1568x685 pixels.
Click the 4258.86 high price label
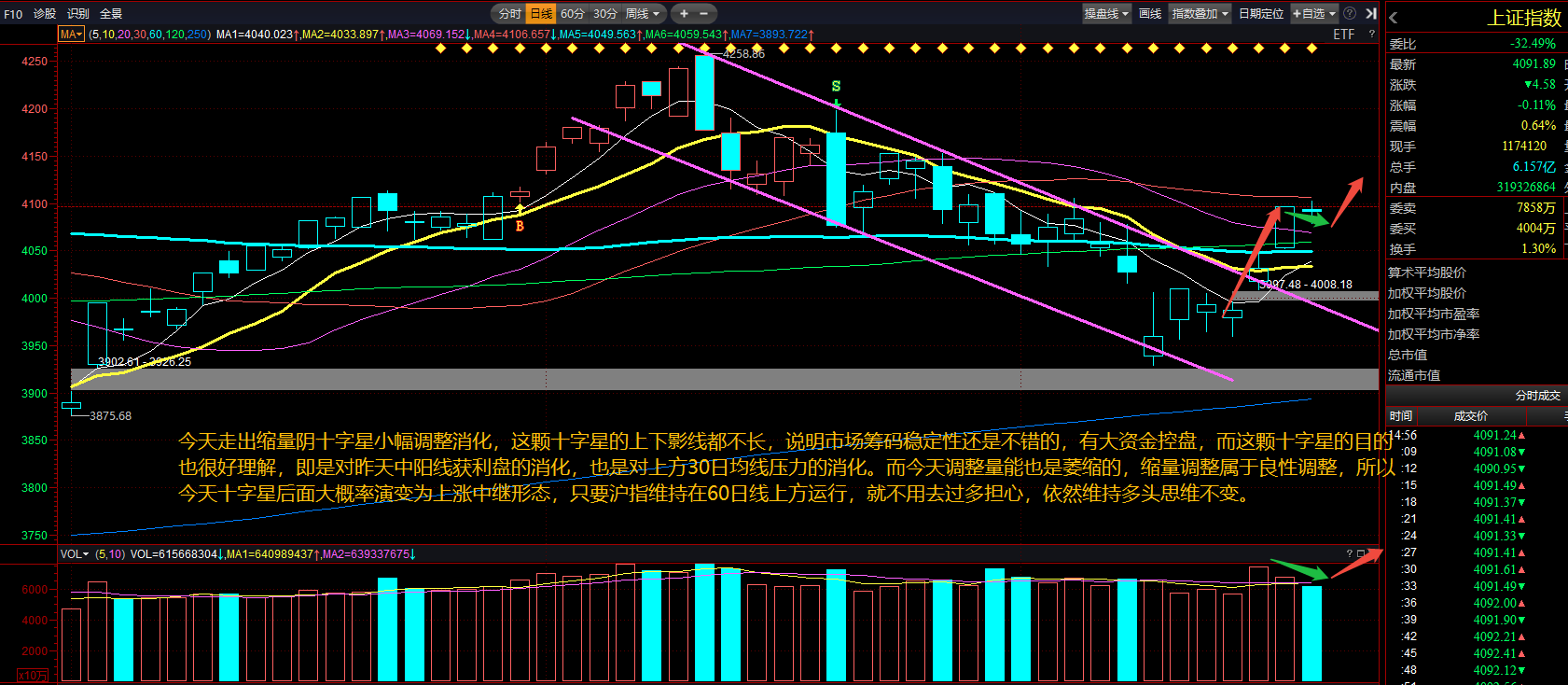[743, 53]
